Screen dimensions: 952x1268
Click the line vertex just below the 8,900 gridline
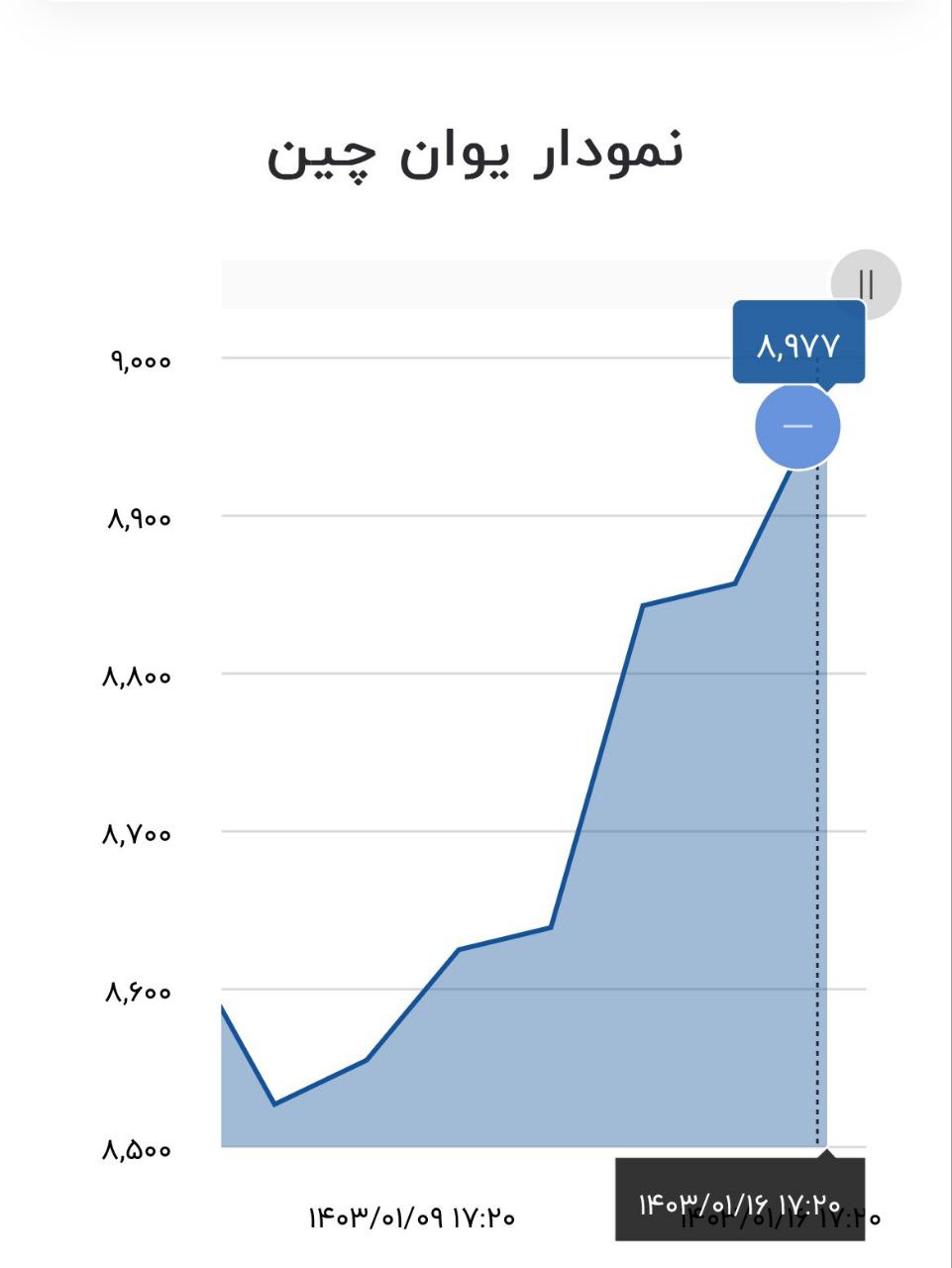(735, 582)
